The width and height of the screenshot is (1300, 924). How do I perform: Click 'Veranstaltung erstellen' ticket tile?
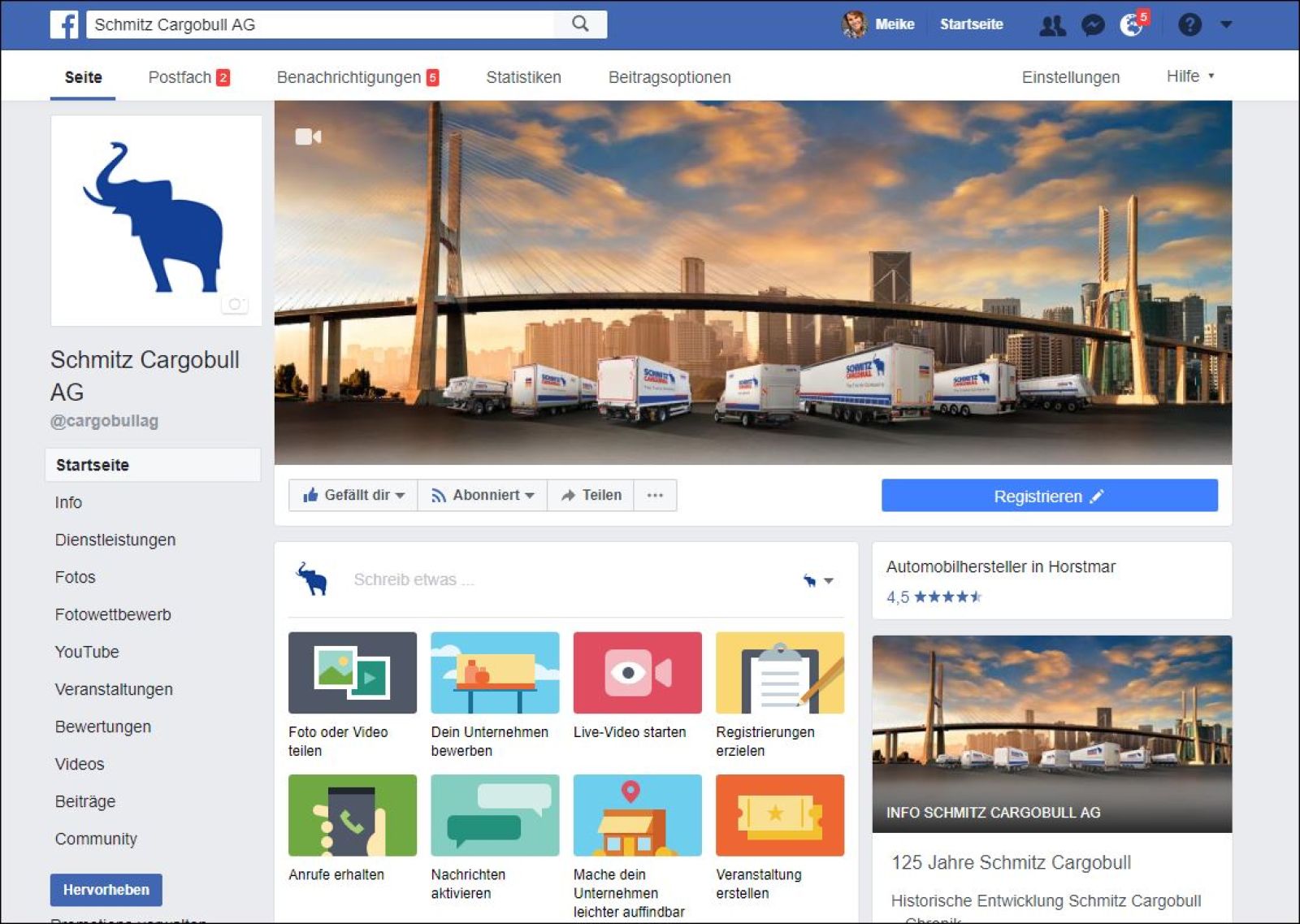pyautogui.click(x=779, y=837)
